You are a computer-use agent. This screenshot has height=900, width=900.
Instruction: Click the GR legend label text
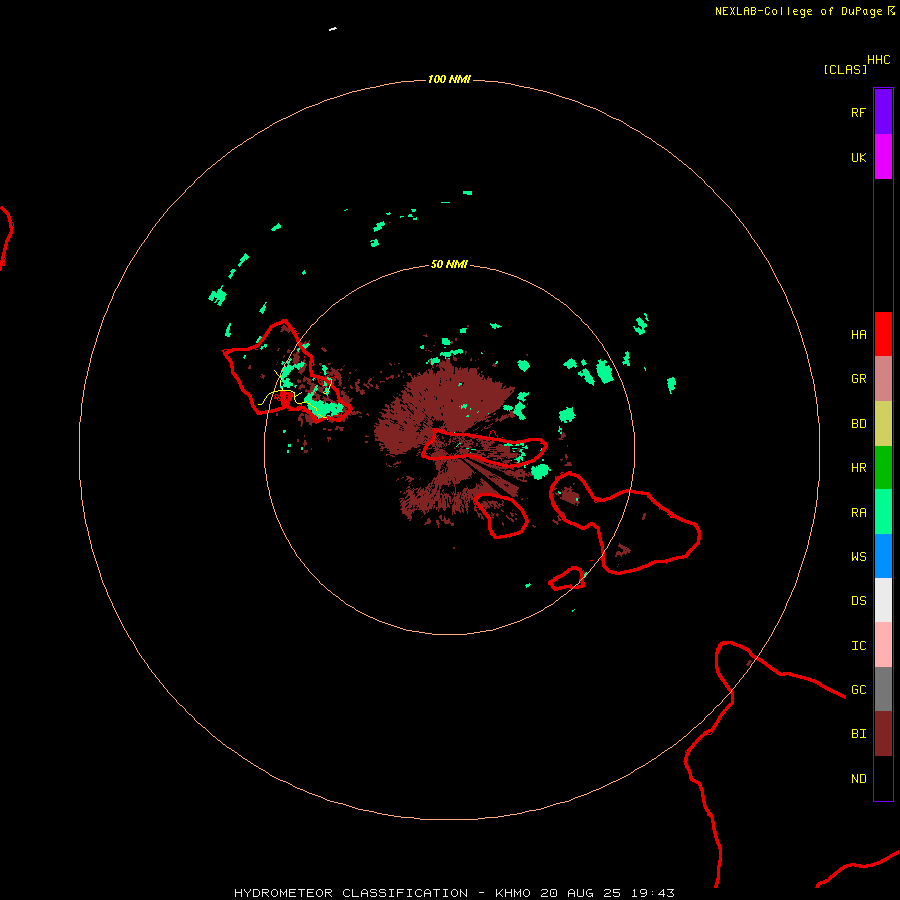tap(858, 379)
